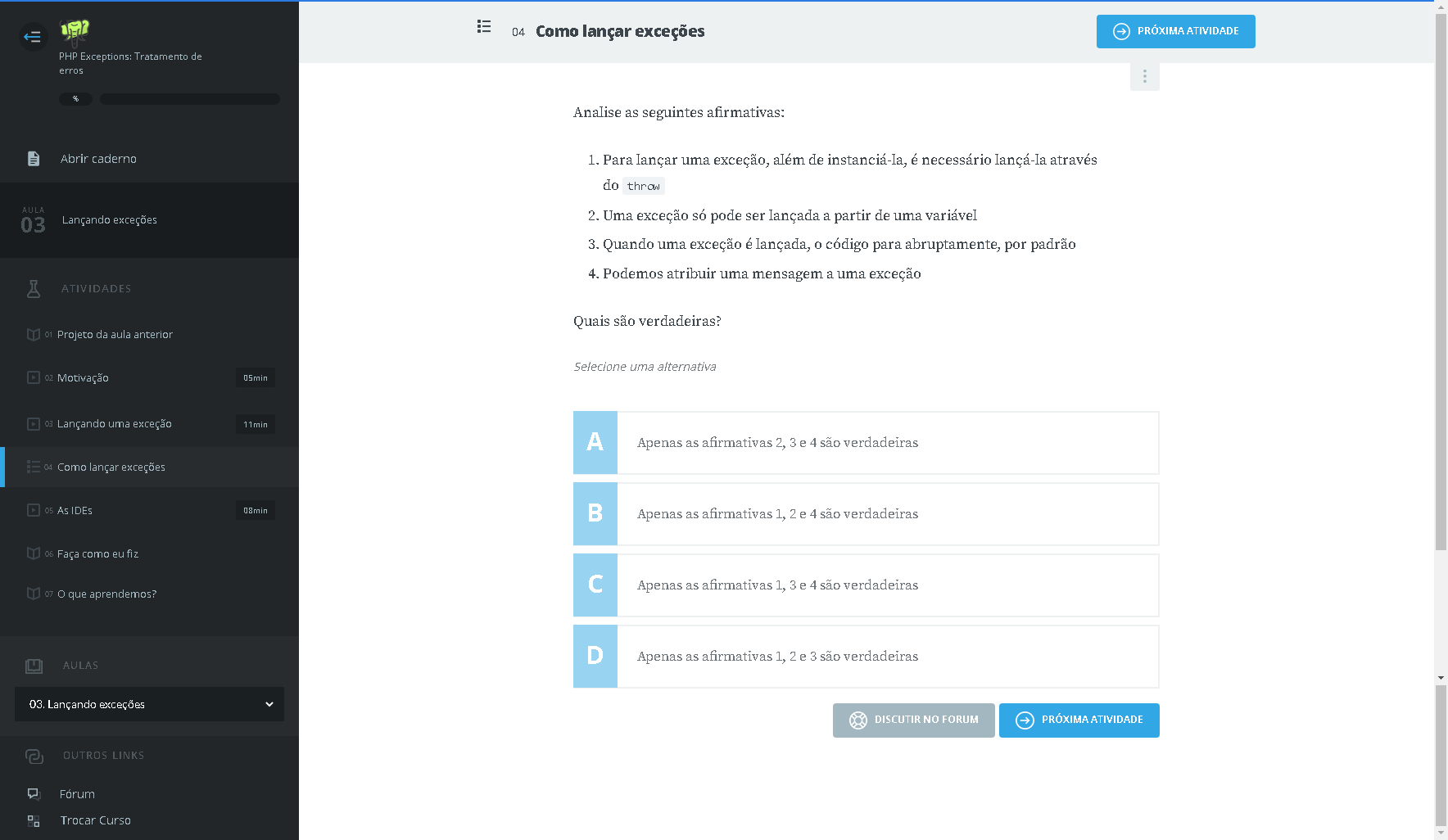Choose alternative D: afirmativas 1, 2 e 3
1448x840 pixels.
[866, 657]
